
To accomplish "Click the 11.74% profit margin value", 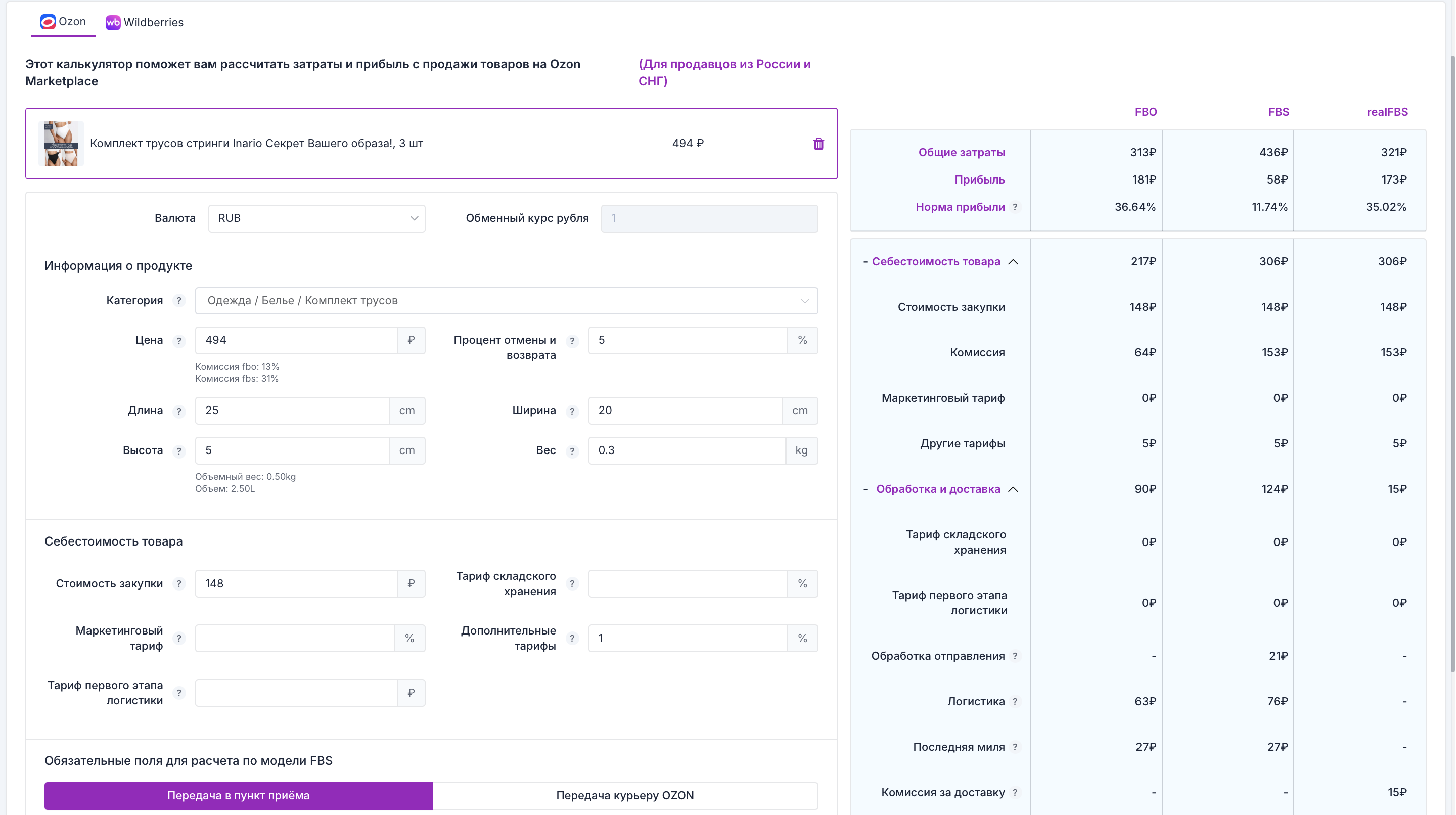I will click(x=1269, y=207).
